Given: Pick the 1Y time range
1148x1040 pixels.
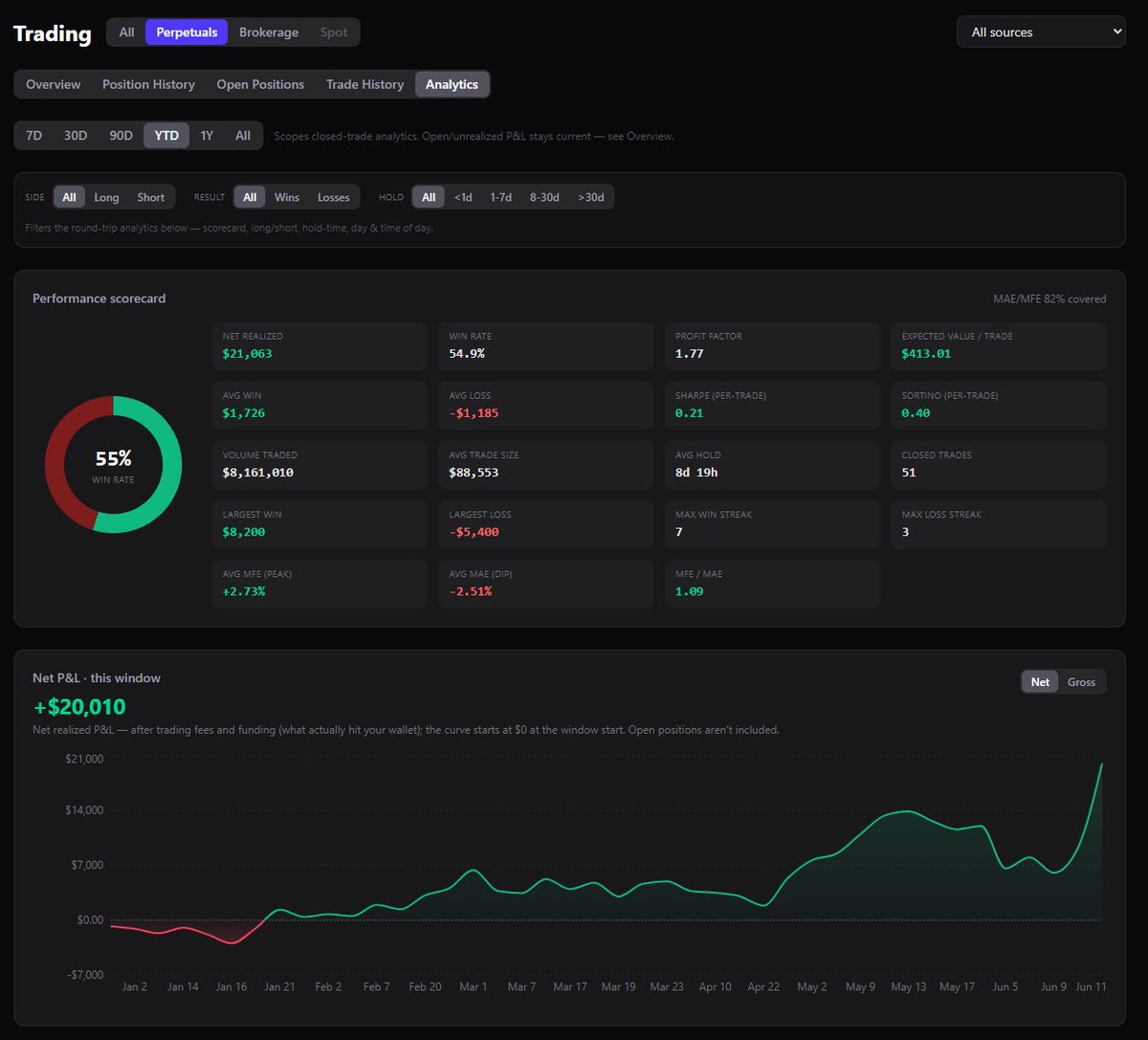Looking at the screenshot, I should 207,135.
